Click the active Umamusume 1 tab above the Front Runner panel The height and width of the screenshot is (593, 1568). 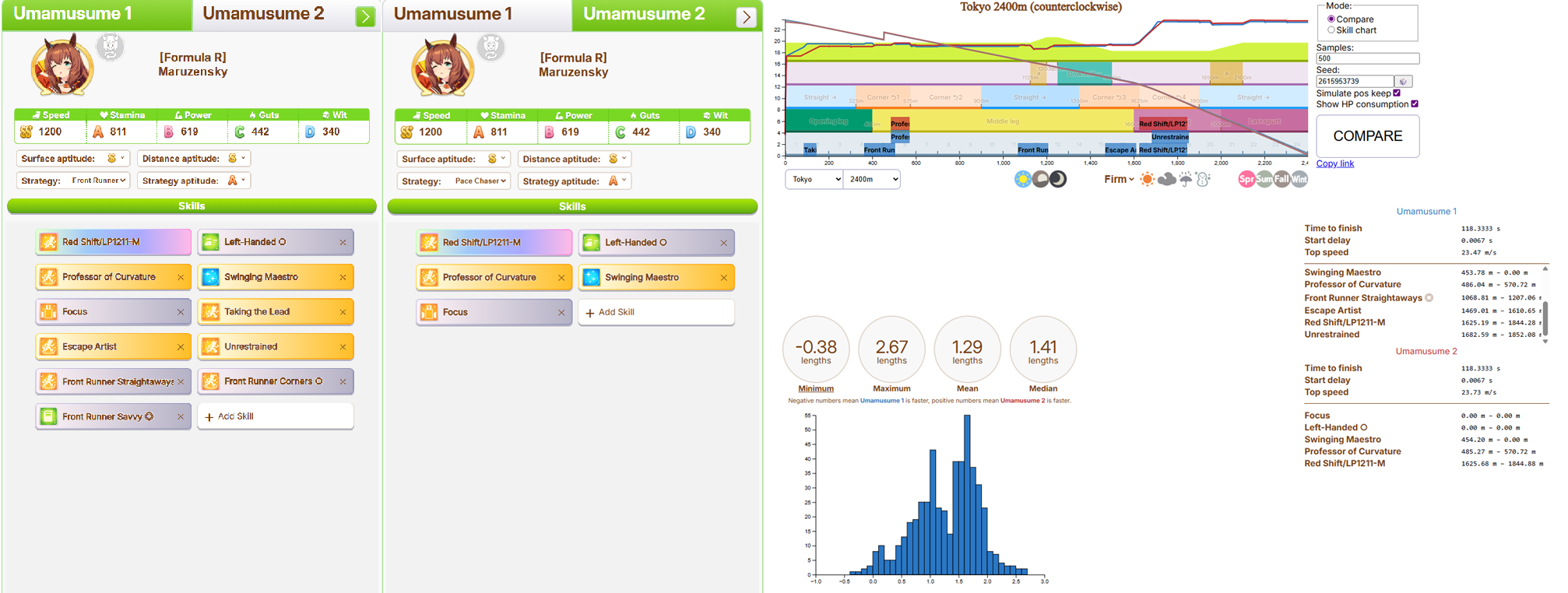coord(96,14)
